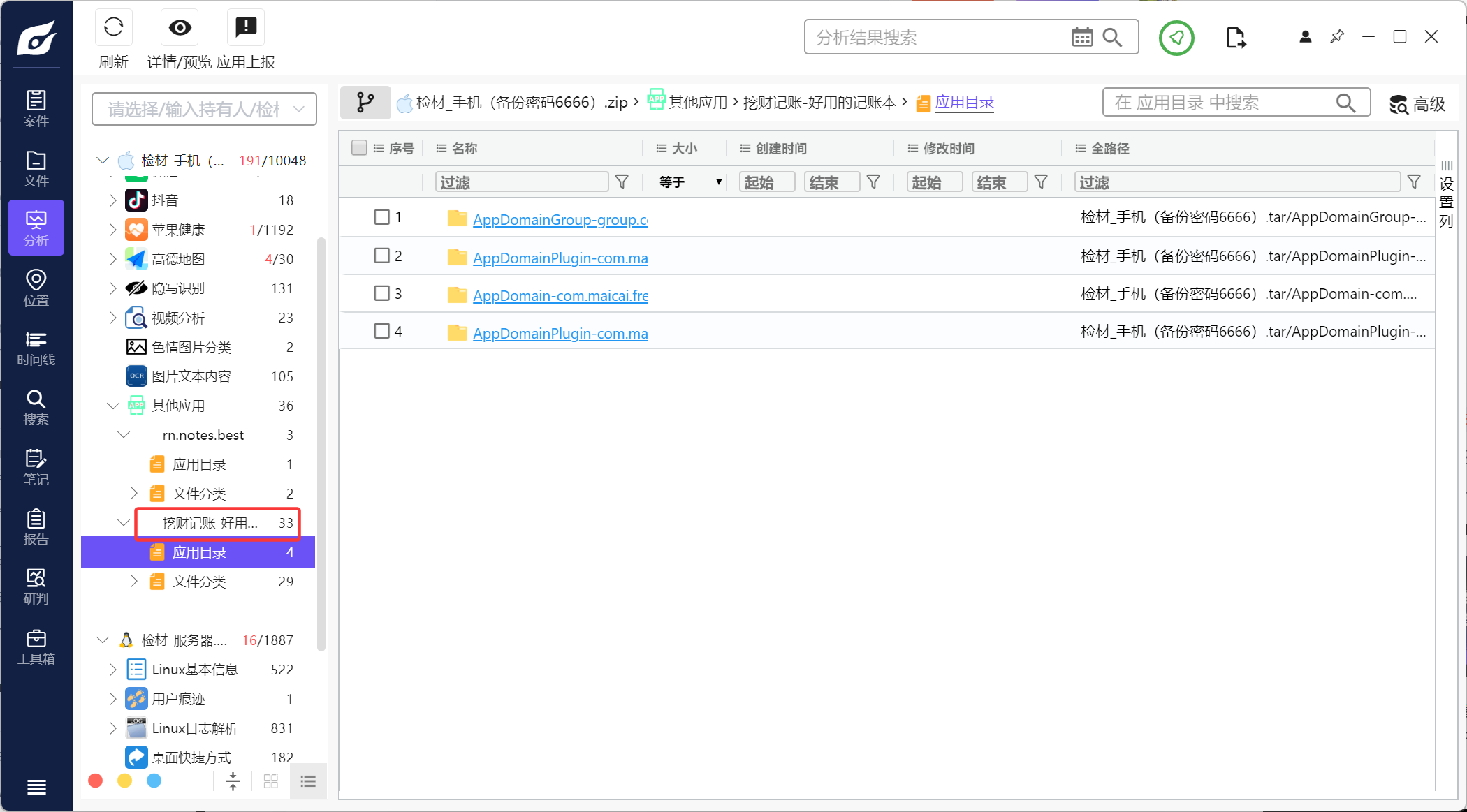Image resolution: width=1467 pixels, height=812 pixels.
Task: Open the 工具箱 toolbox sidebar icon
Action: [x=36, y=647]
